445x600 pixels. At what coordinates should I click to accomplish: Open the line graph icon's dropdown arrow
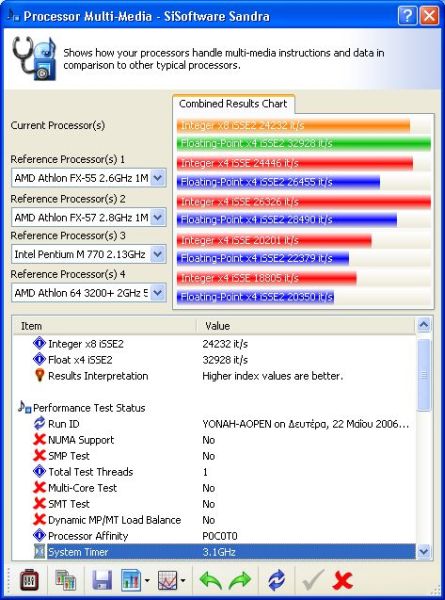(x=183, y=581)
